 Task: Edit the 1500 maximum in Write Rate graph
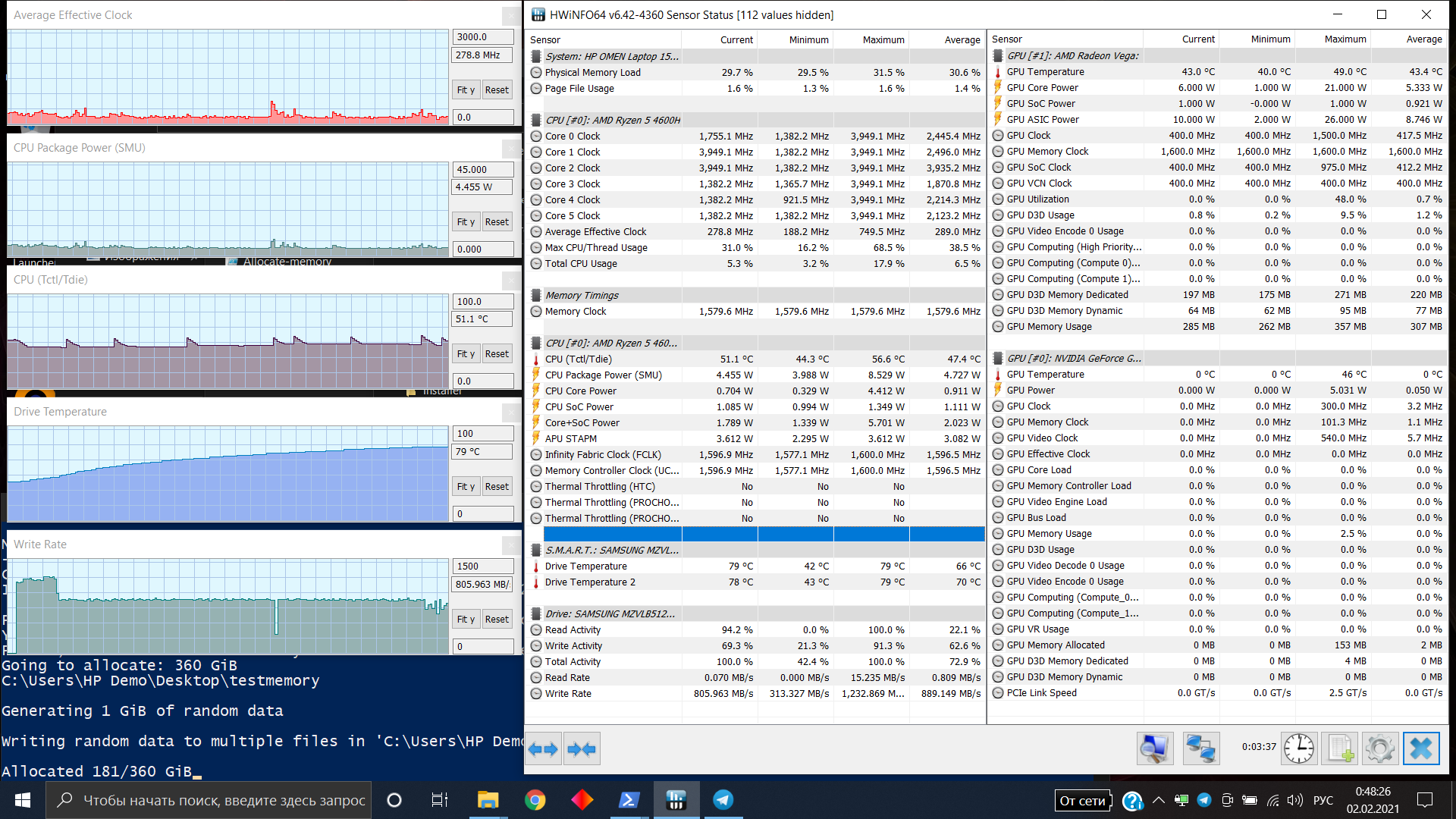pos(482,566)
